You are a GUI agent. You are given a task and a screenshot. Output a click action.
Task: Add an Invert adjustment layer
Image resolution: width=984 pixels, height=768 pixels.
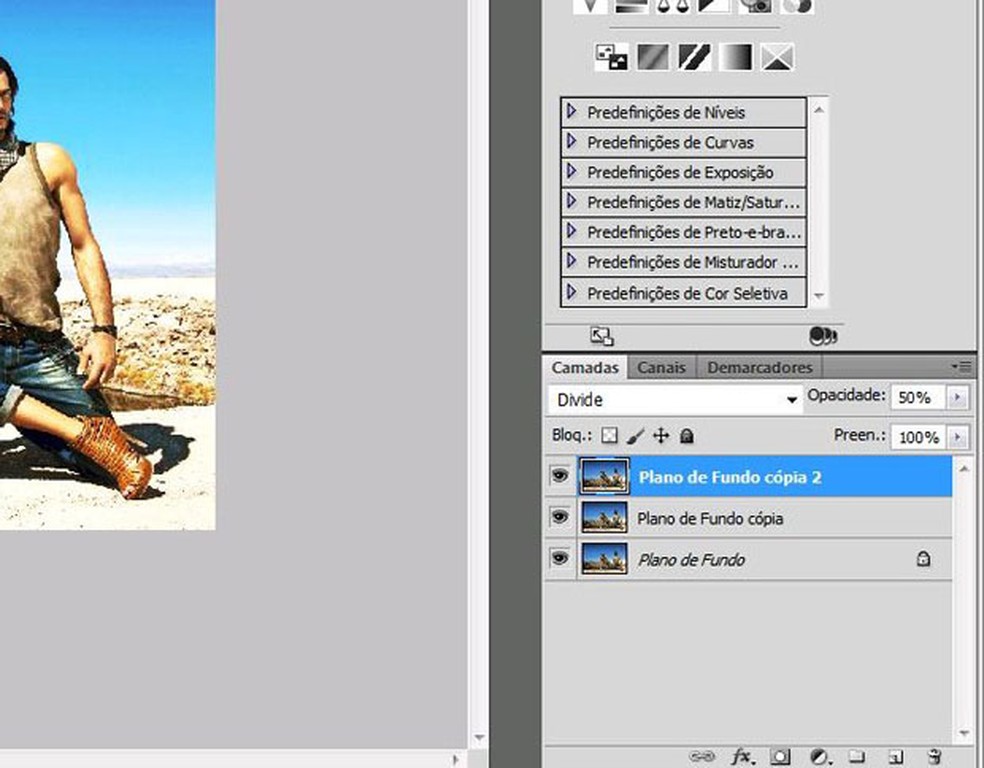pyautogui.click(x=611, y=58)
